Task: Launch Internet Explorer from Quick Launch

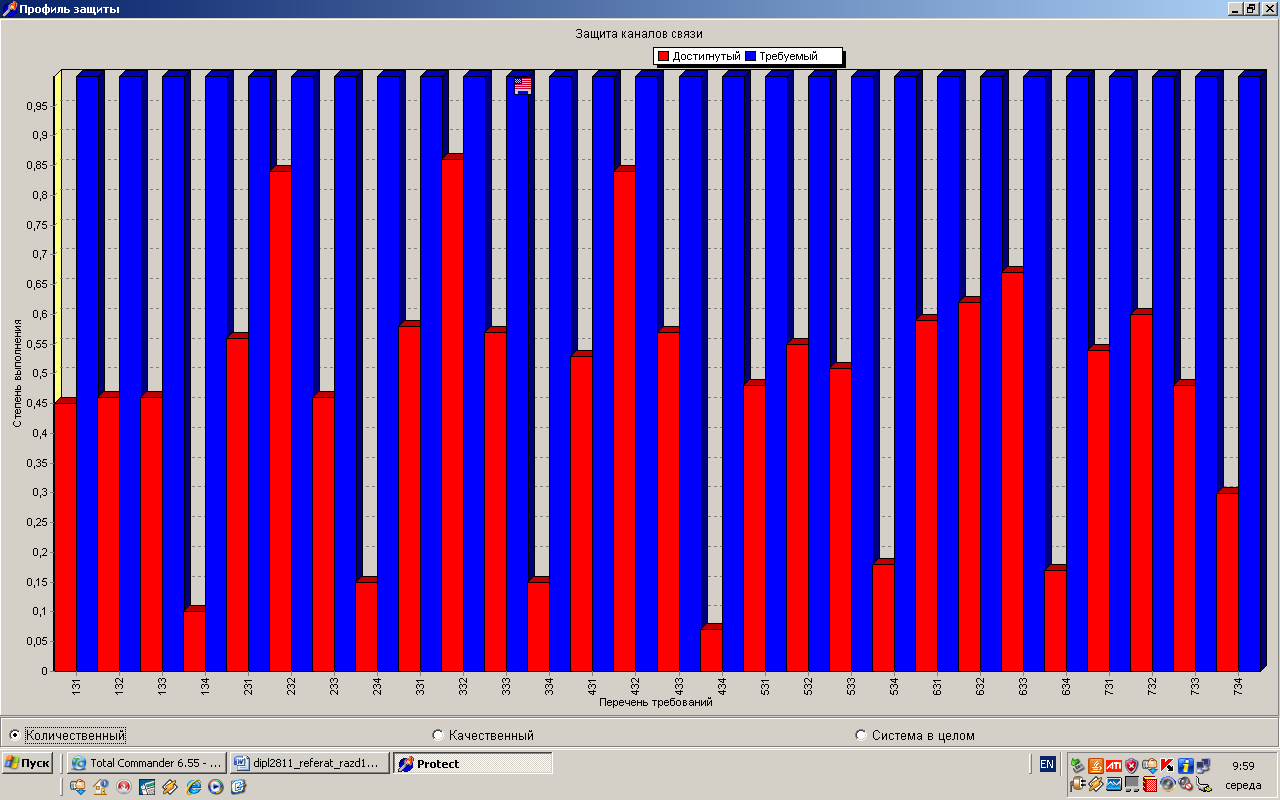Action: pyautogui.click(x=194, y=787)
